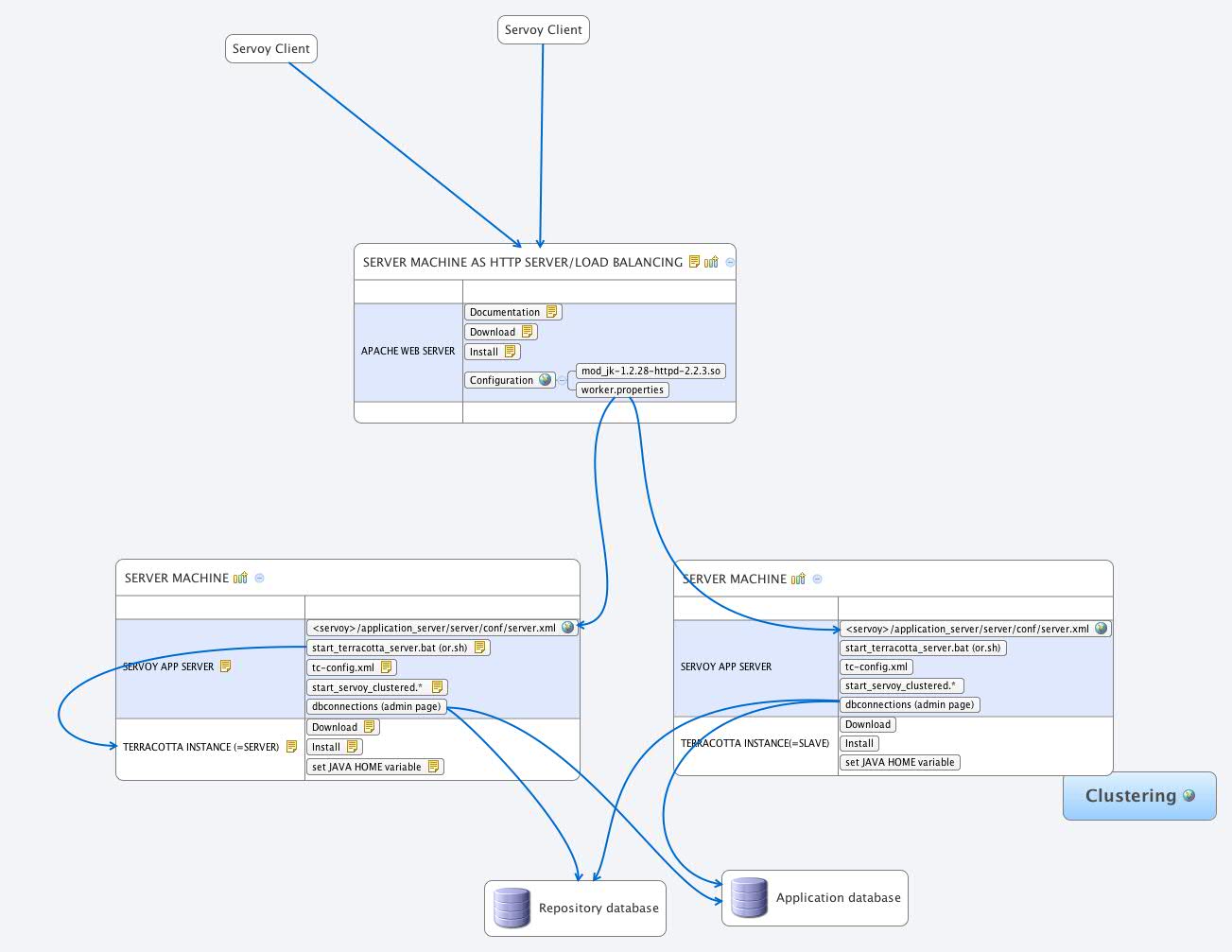Click the globe icon on the Clustering topic
This screenshot has height=952, width=1232.
1189,795
